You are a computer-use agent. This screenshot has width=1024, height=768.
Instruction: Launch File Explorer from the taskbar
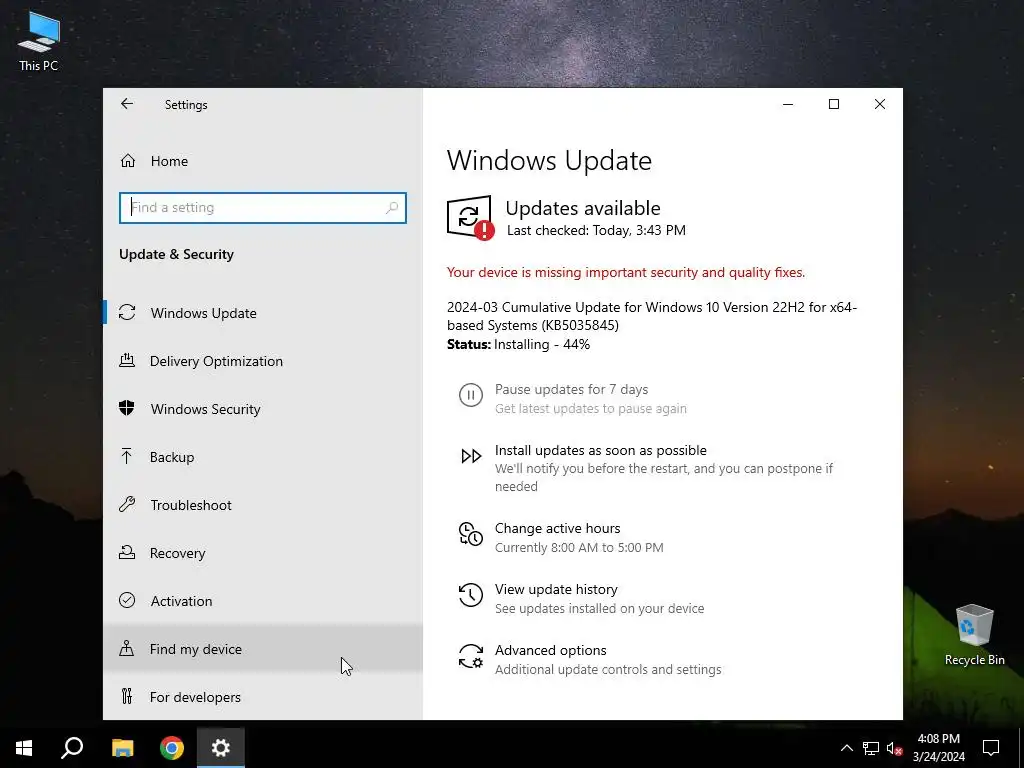[122, 748]
